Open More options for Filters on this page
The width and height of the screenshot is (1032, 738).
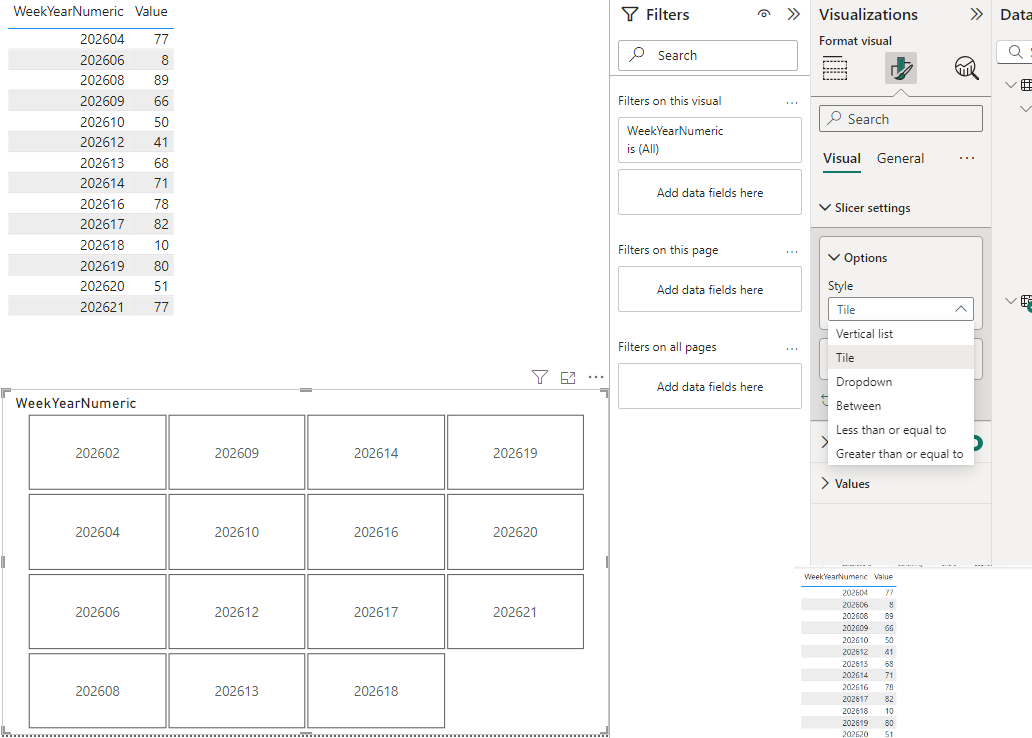click(792, 251)
